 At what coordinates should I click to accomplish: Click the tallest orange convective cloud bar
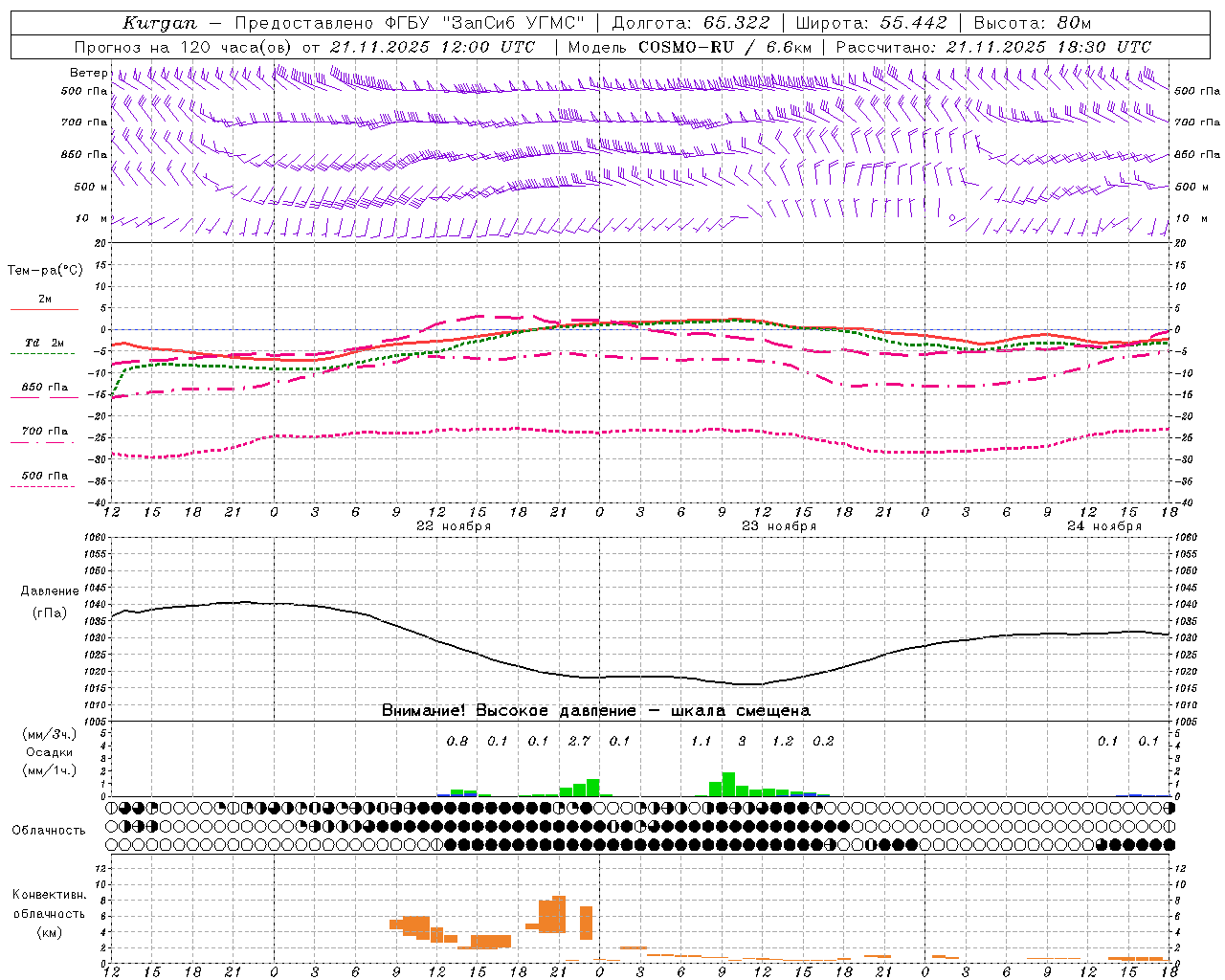pos(559,915)
